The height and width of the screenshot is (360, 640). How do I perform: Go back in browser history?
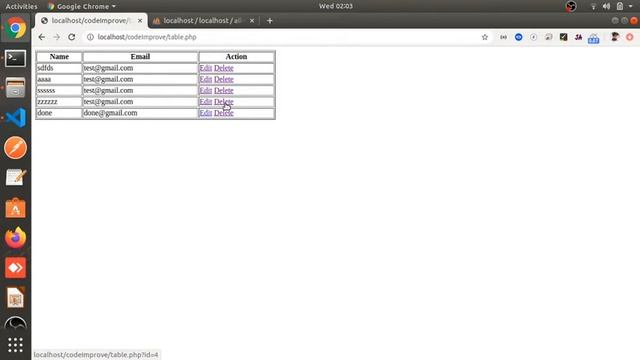pyautogui.click(x=42, y=37)
